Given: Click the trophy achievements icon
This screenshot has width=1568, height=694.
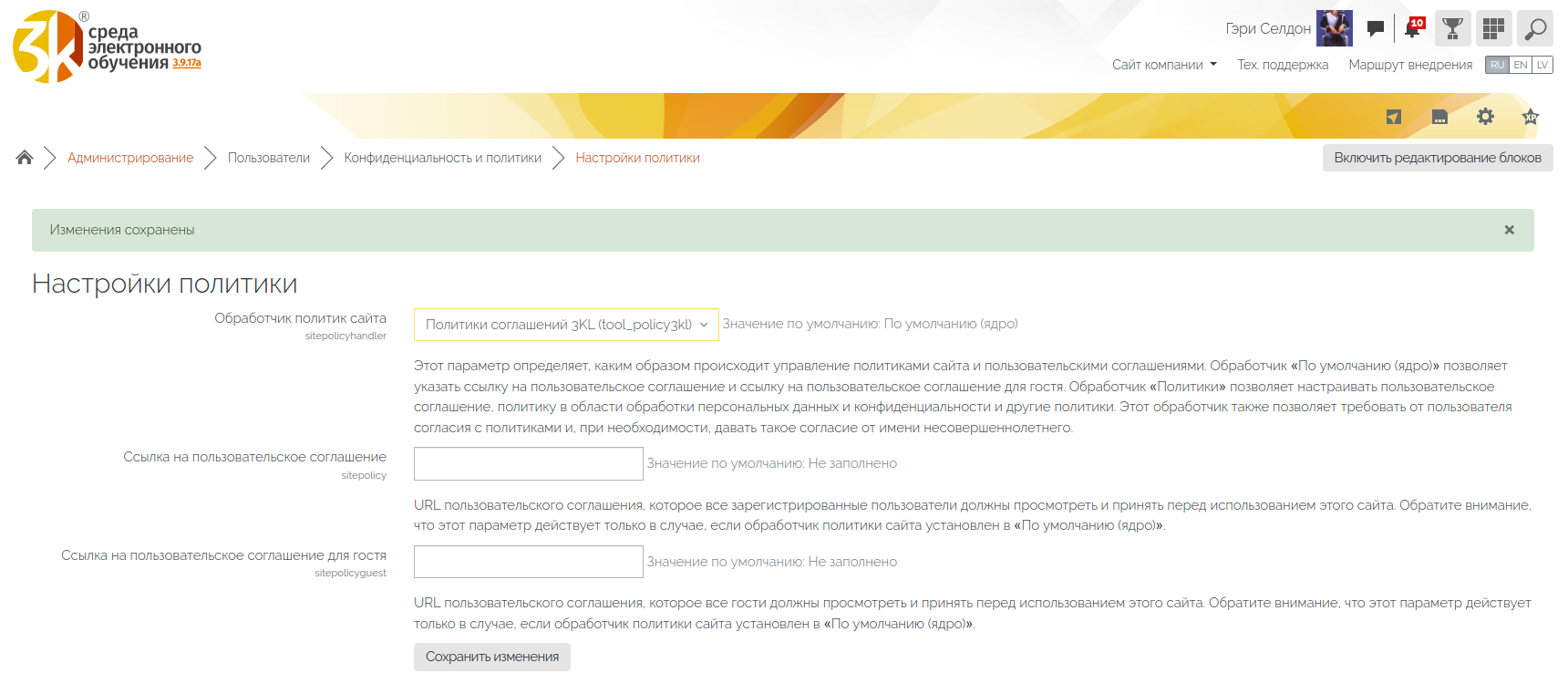Looking at the screenshot, I should coord(1453,29).
